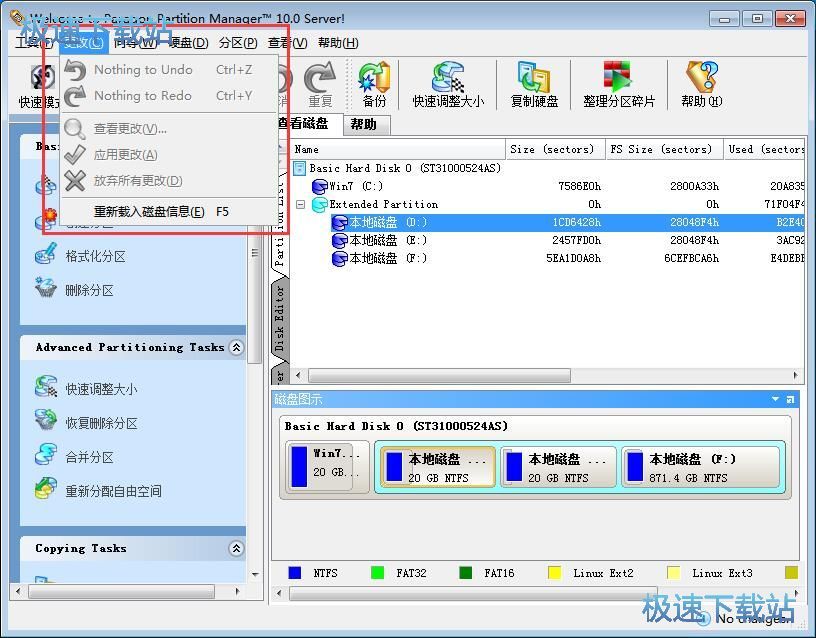Click 格式化分区 task link
The image size is (816, 638).
coord(95,256)
